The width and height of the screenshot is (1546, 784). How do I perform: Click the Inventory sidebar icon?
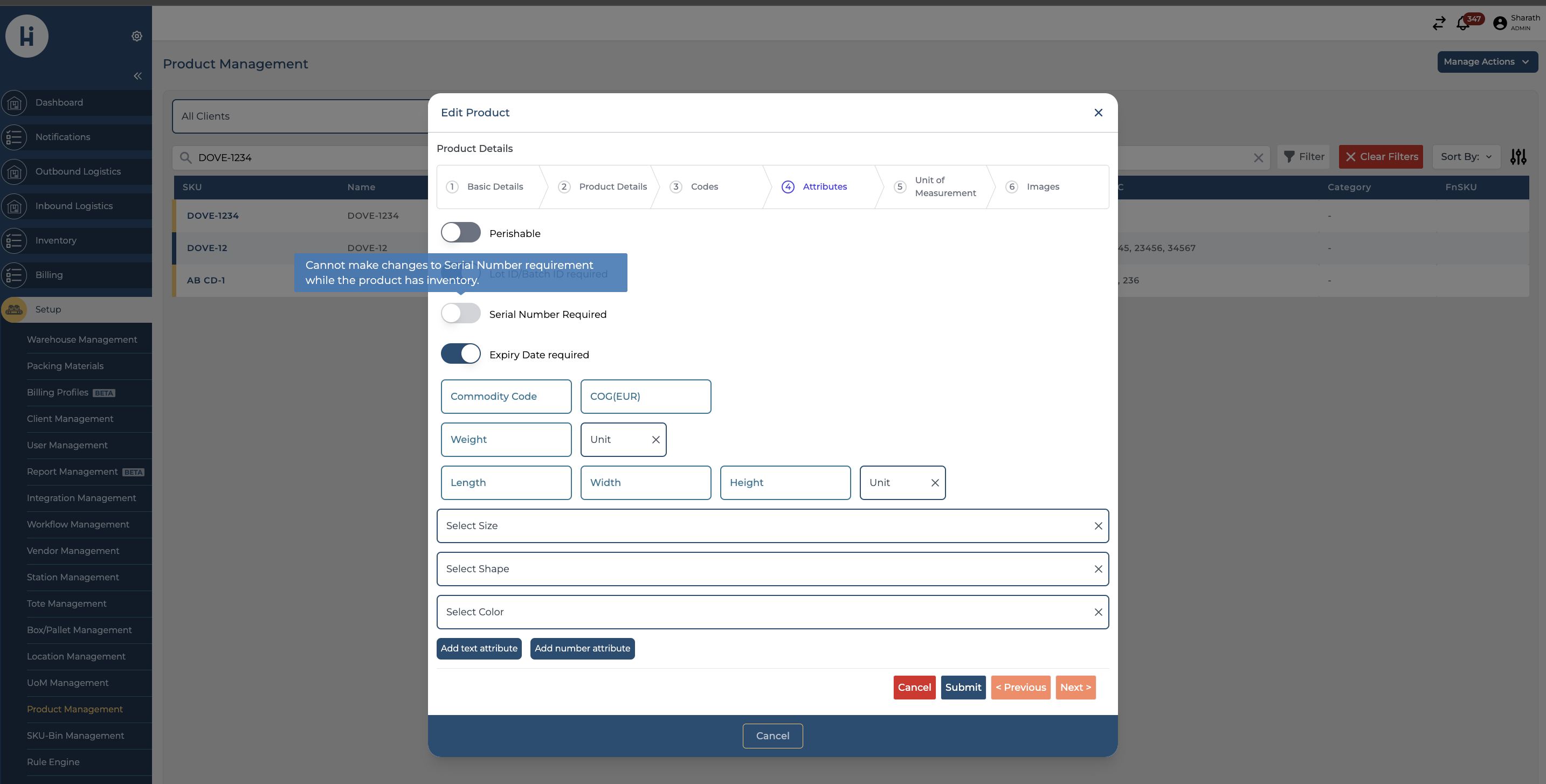point(15,240)
